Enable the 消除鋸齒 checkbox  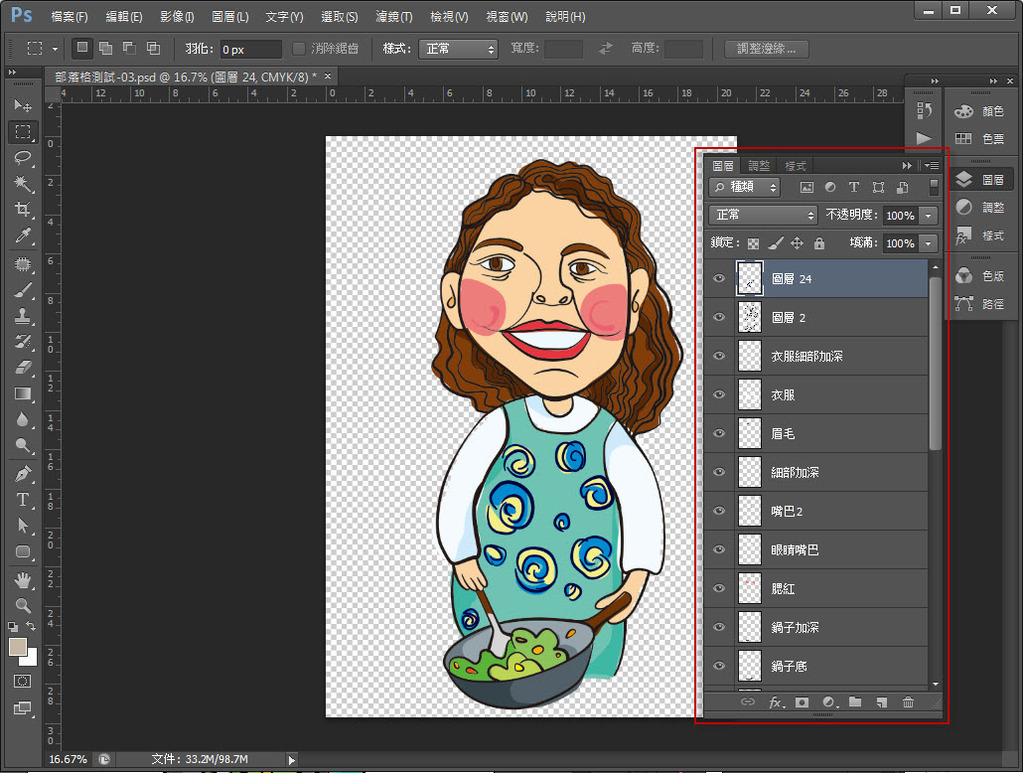[x=299, y=49]
